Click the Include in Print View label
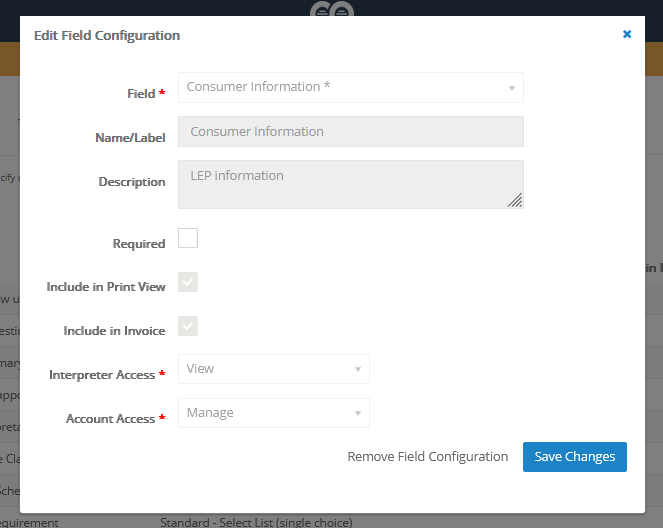This screenshot has height=528, width=663. point(106,288)
